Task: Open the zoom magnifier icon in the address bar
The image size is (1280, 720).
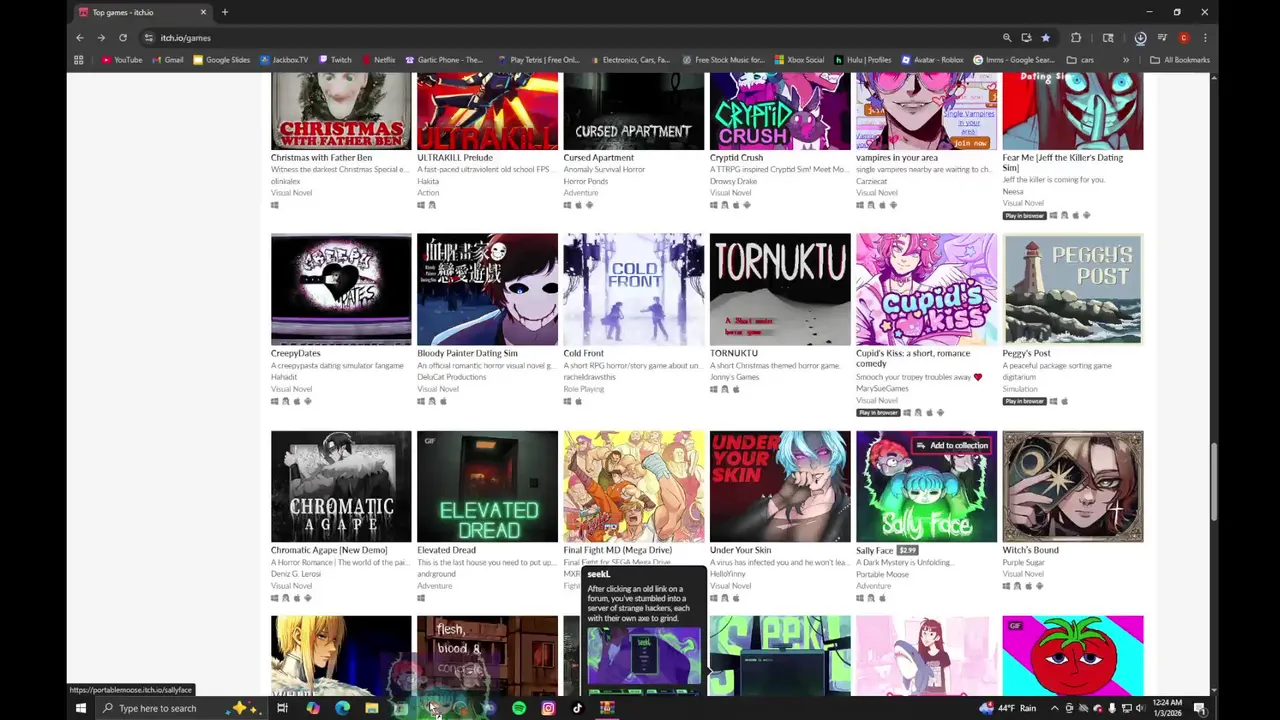Action: pyautogui.click(x=1007, y=38)
